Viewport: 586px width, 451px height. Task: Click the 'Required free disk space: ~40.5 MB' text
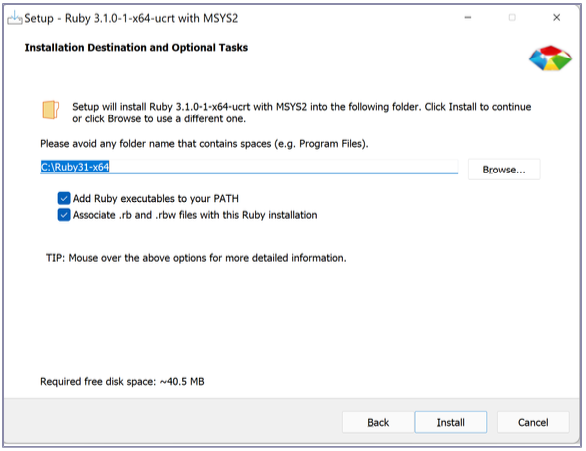pyautogui.click(x=122, y=382)
